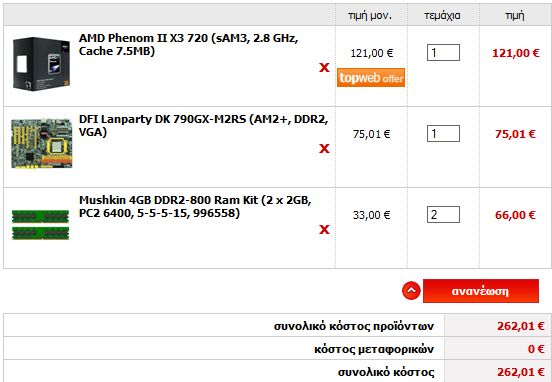Click the red circular up-arrow icon beside ανανέωση
The image size is (552, 382).
pyautogui.click(x=411, y=291)
